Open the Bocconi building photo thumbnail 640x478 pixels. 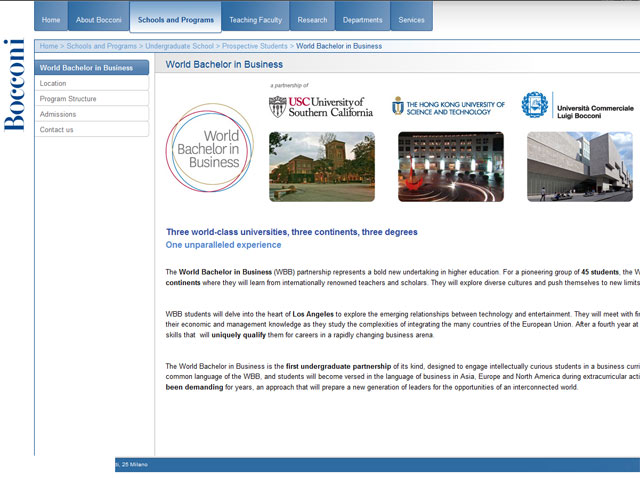(x=580, y=167)
